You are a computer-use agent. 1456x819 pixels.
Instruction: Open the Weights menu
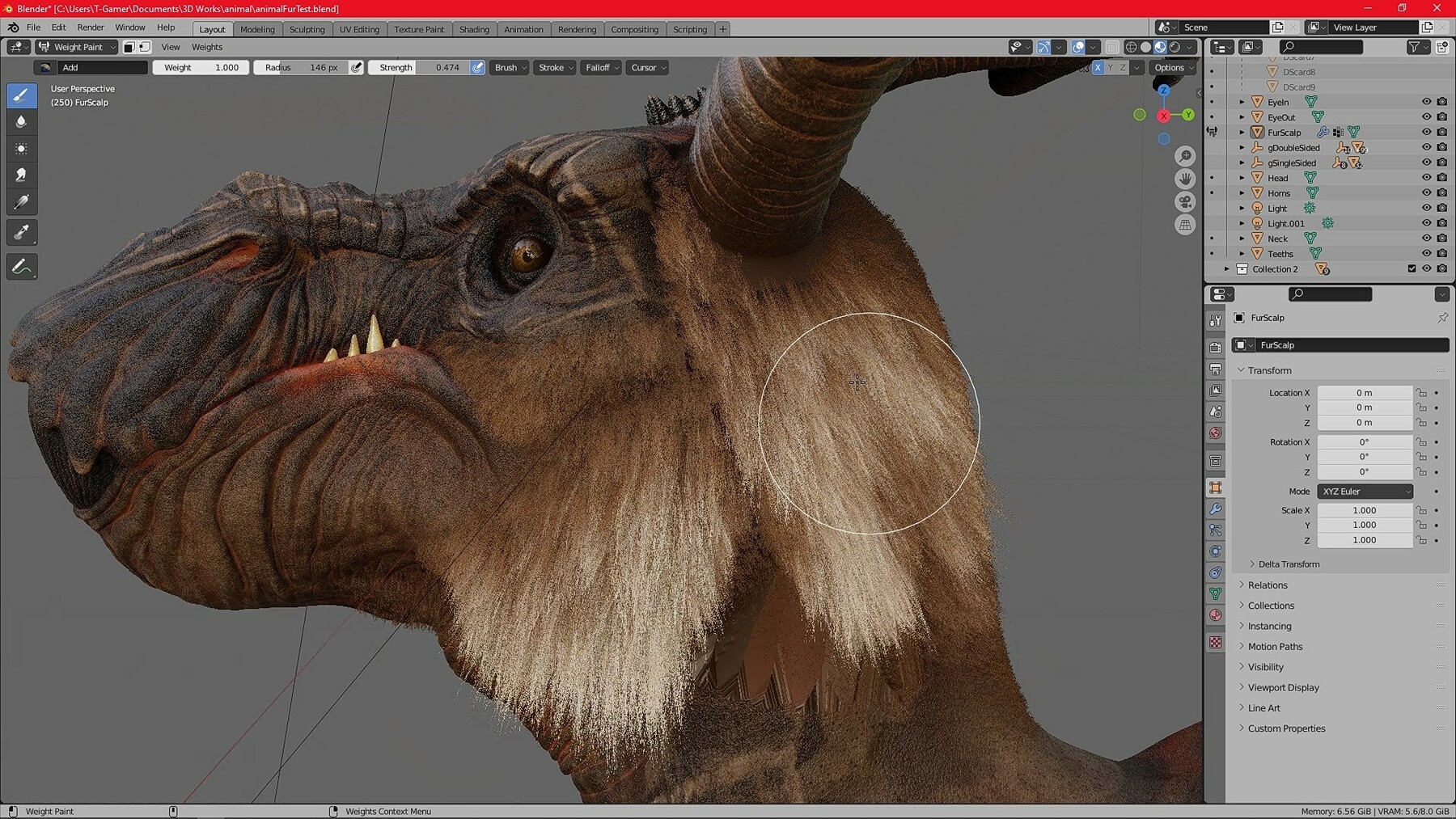pos(207,47)
